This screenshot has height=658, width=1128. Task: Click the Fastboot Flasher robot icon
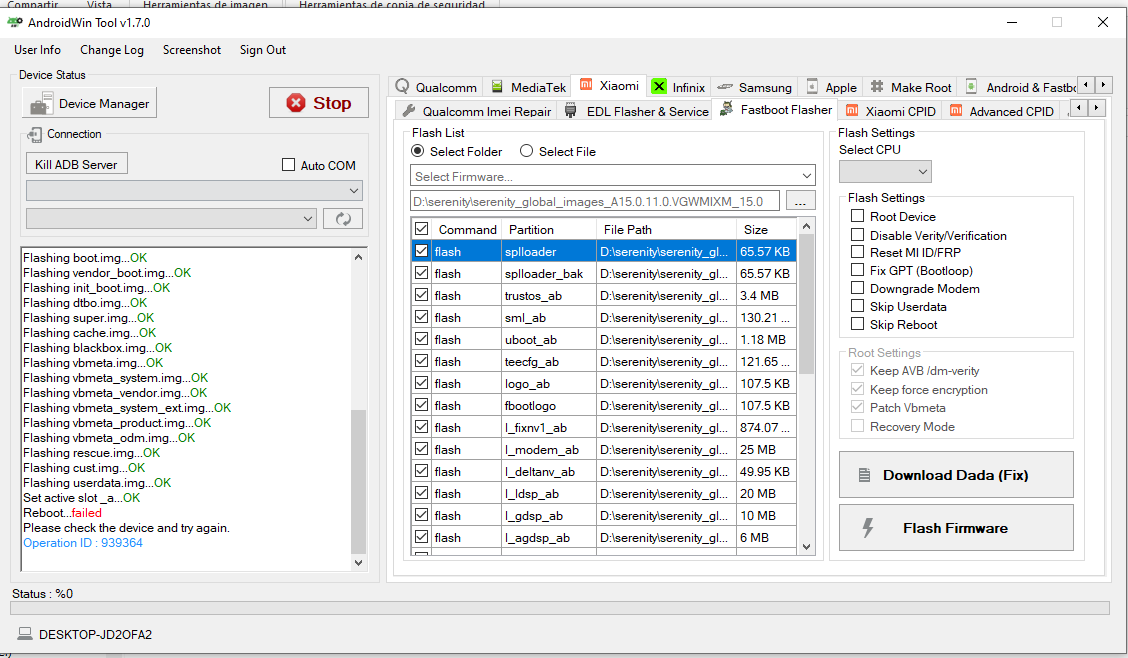(x=727, y=109)
